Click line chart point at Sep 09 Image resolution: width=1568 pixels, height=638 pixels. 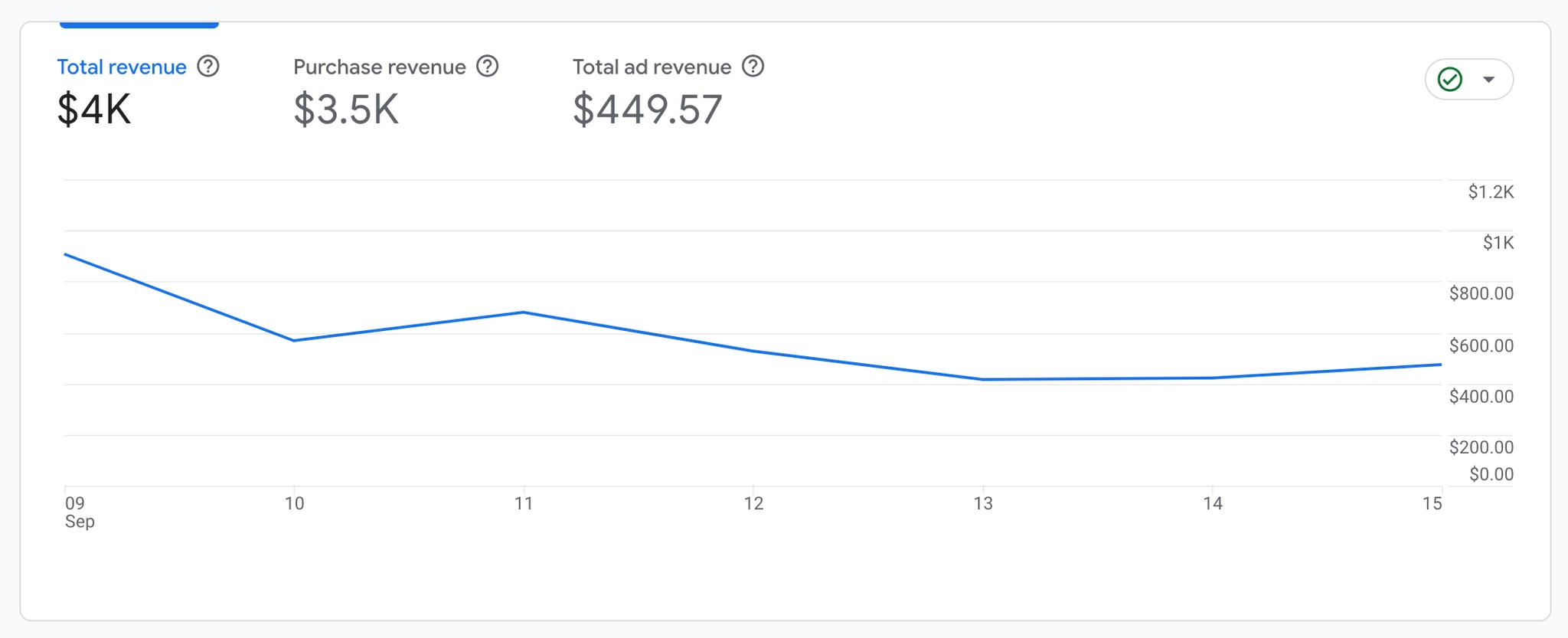click(x=66, y=254)
